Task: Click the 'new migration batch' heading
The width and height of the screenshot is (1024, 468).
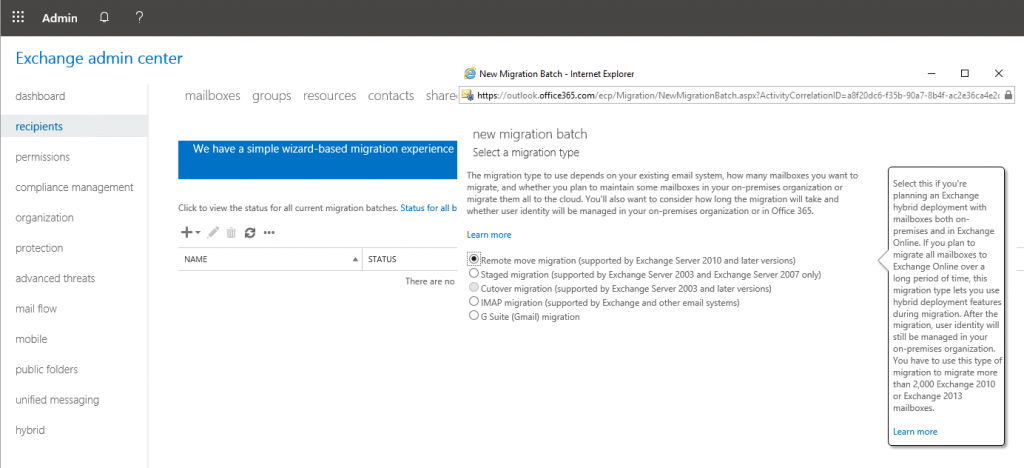Action: (530, 134)
